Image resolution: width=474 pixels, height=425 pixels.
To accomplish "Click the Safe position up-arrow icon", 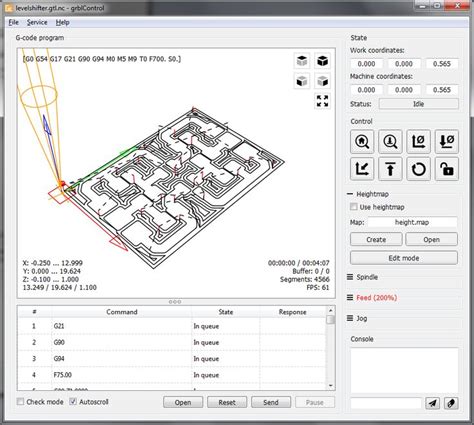I will pos(390,169).
